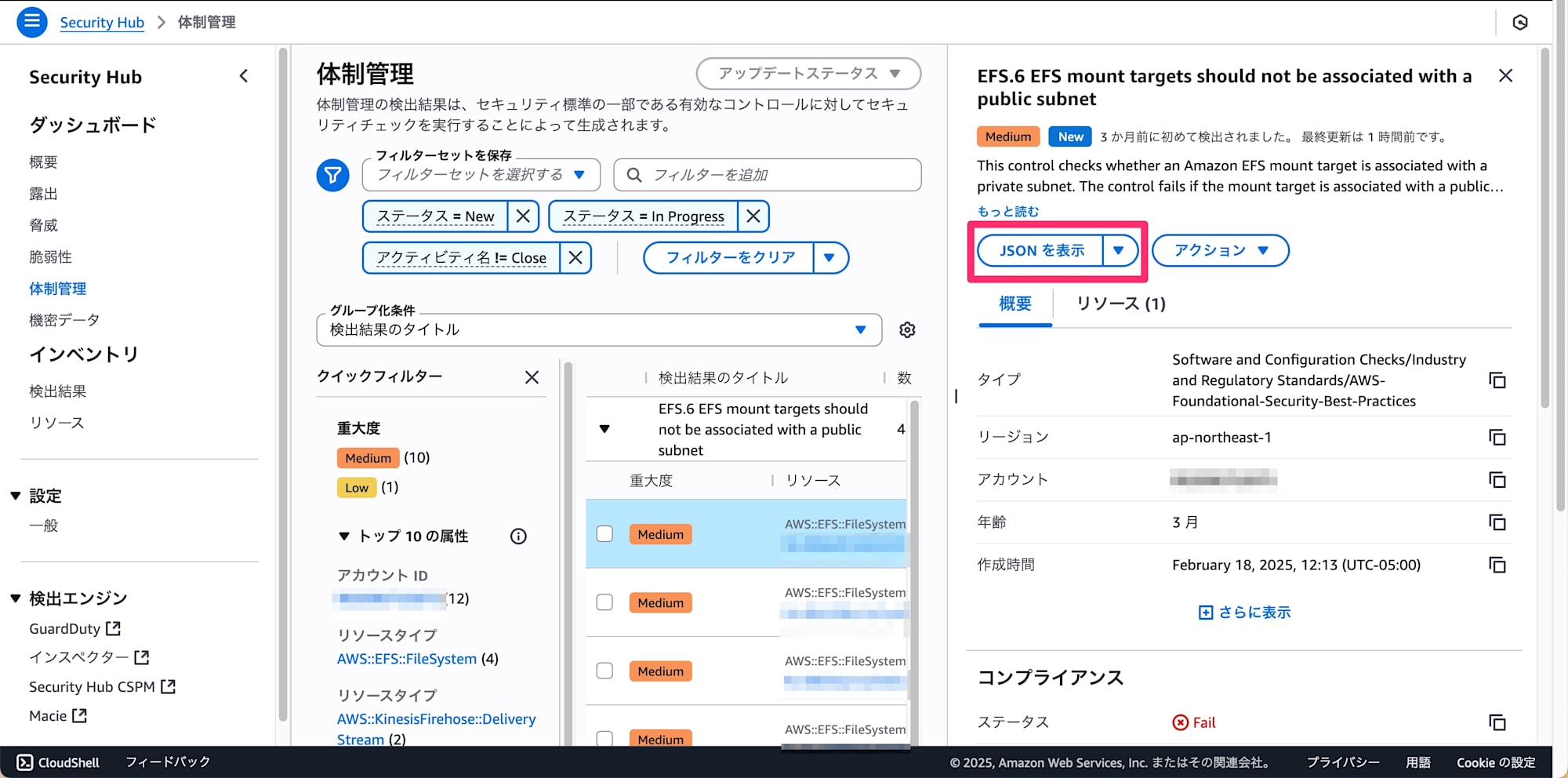The width and height of the screenshot is (1568, 778).
Task: Collapse the Security Hub sidebar chevron
Action: coord(244,76)
